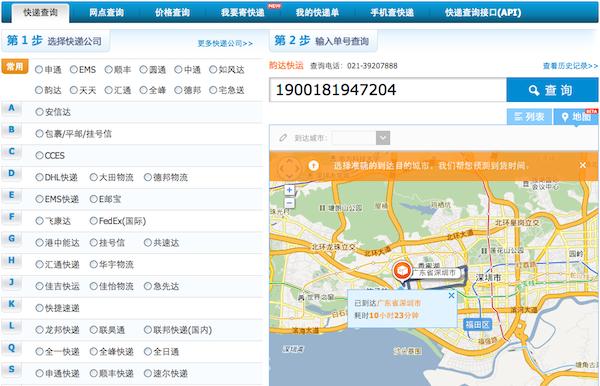Switch to 地图 map view
The width and height of the screenshot is (600, 386).
(x=576, y=116)
